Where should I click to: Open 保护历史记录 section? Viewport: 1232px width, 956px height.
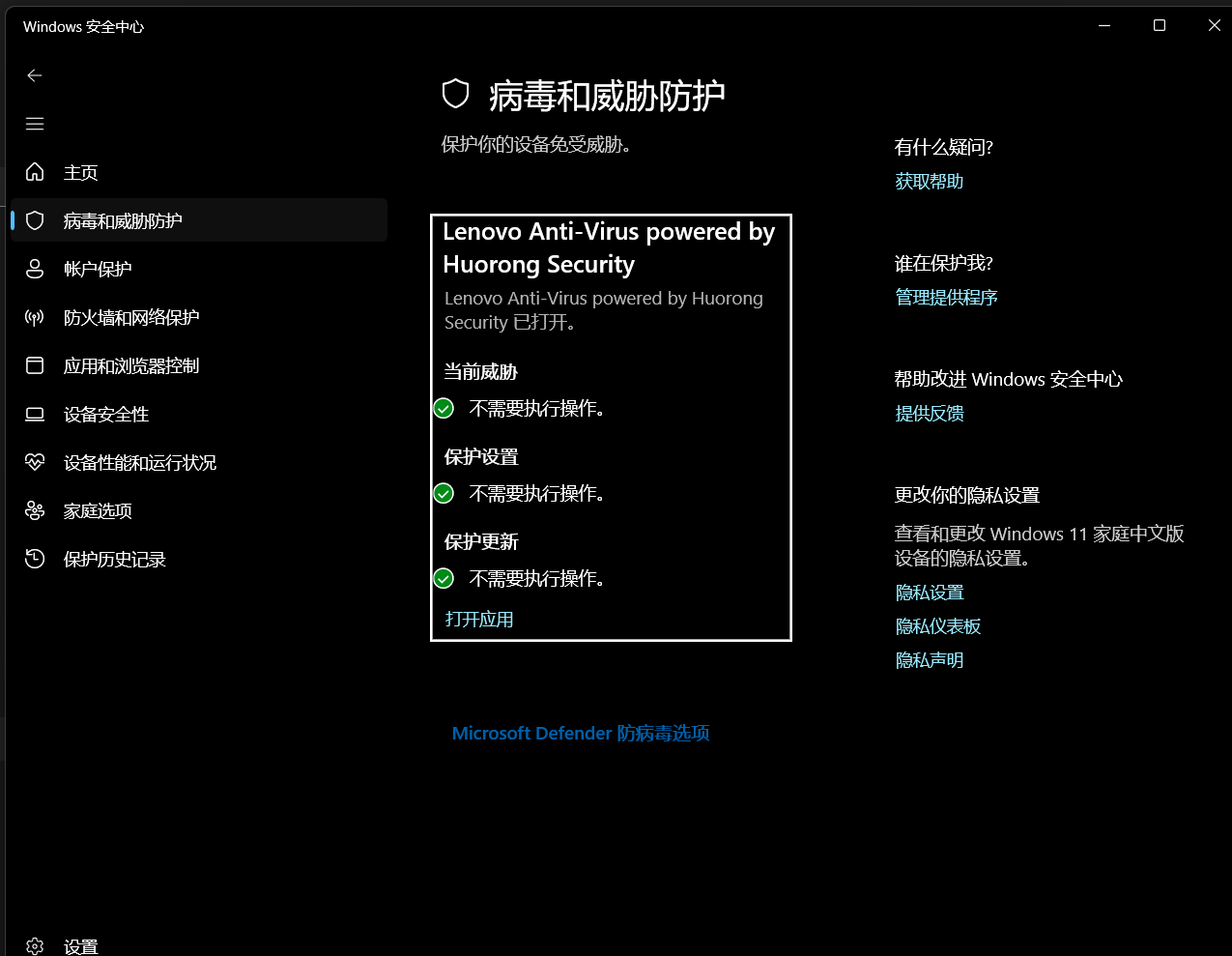115,559
